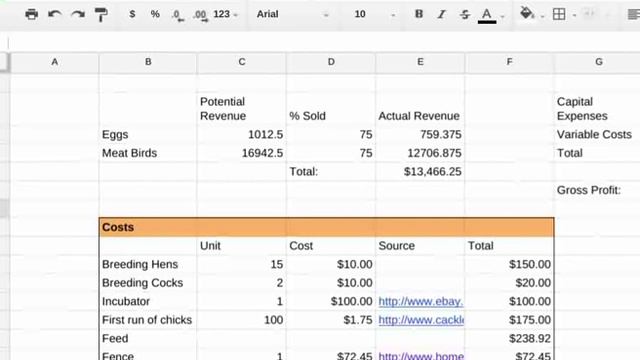The image size is (640, 360).
Task: Select the 'Incubator' cell
Action: coord(148,302)
